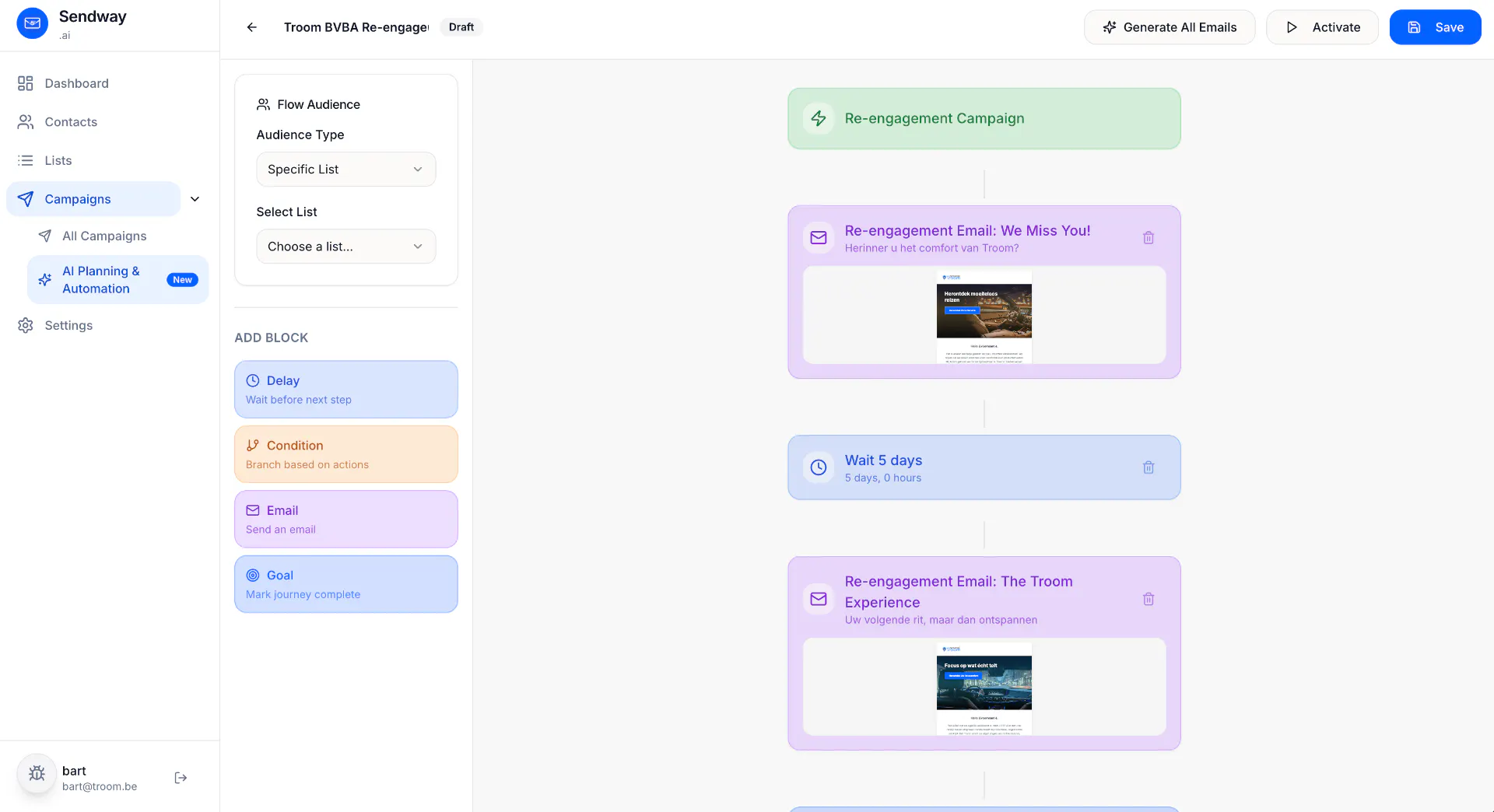Click the ADD BLOCK heading
Image resolution: width=1494 pixels, height=812 pixels.
(272, 338)
